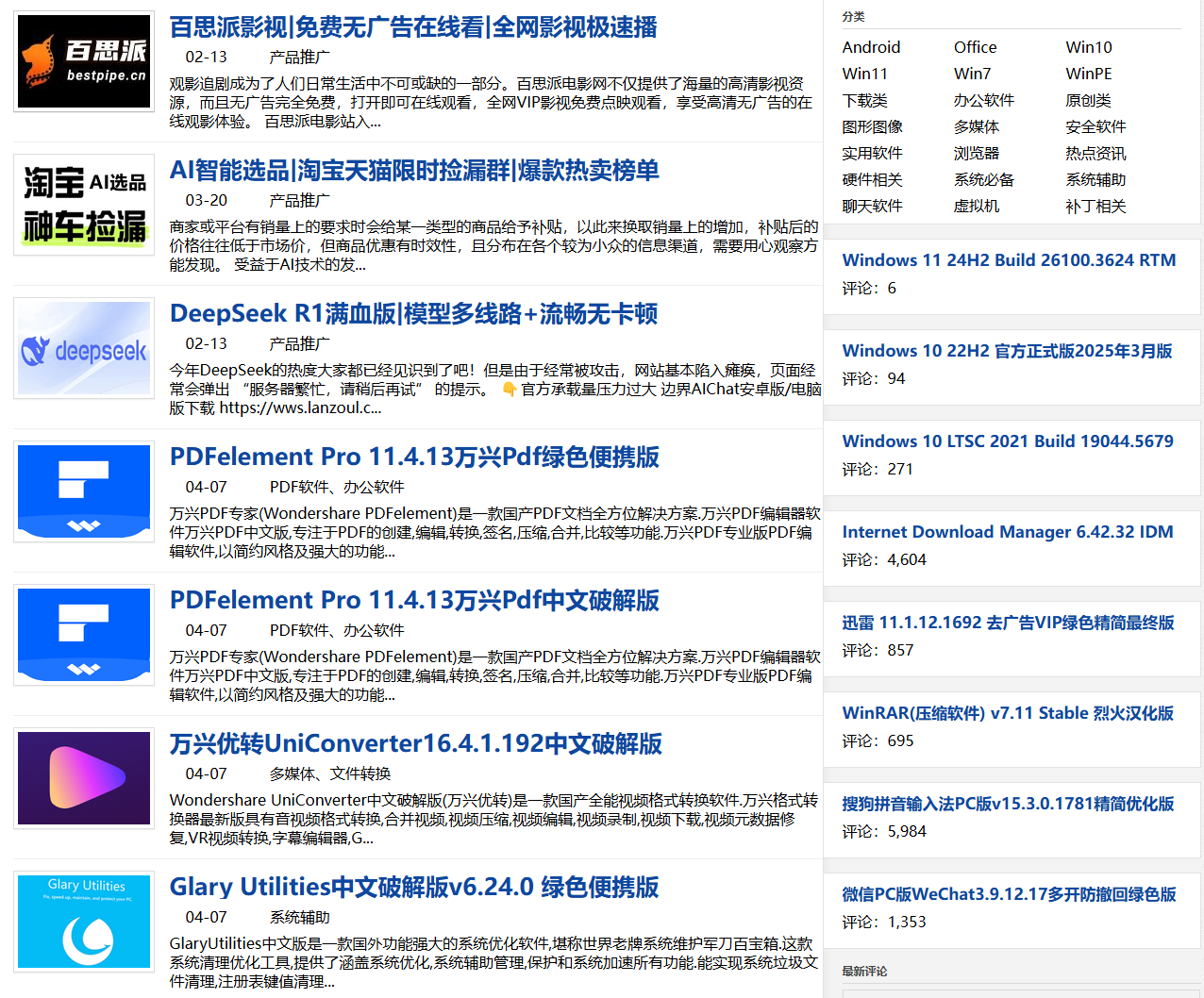Open Internet Download Manager 6.42.32 IDM
The height and width of the screenshot is (998, 1204).
[1008, 532]
